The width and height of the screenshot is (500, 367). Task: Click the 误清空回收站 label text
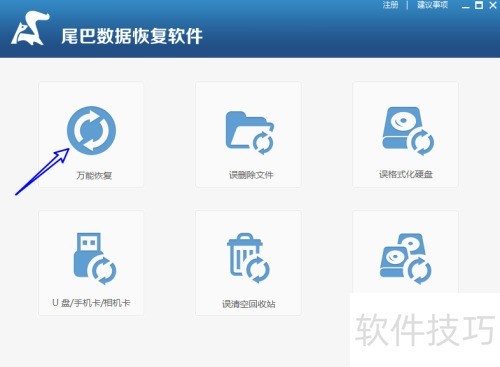point(249,304)
